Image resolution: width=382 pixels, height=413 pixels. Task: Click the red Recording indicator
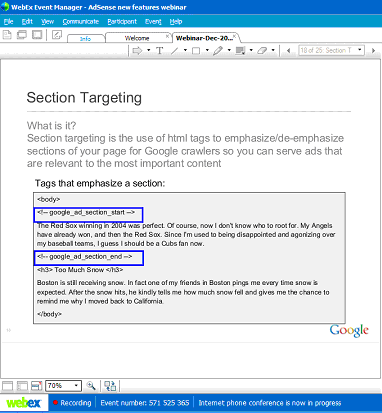56,403
